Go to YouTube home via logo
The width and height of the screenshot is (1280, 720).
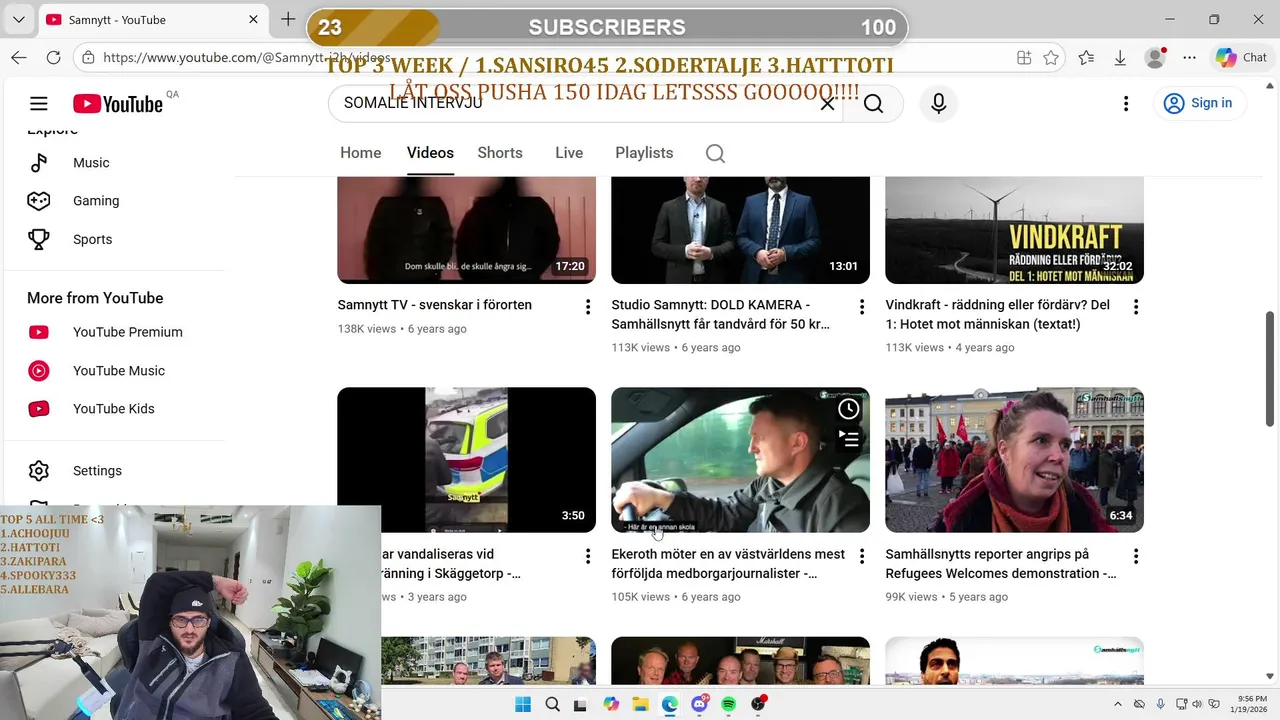[117, 104]
